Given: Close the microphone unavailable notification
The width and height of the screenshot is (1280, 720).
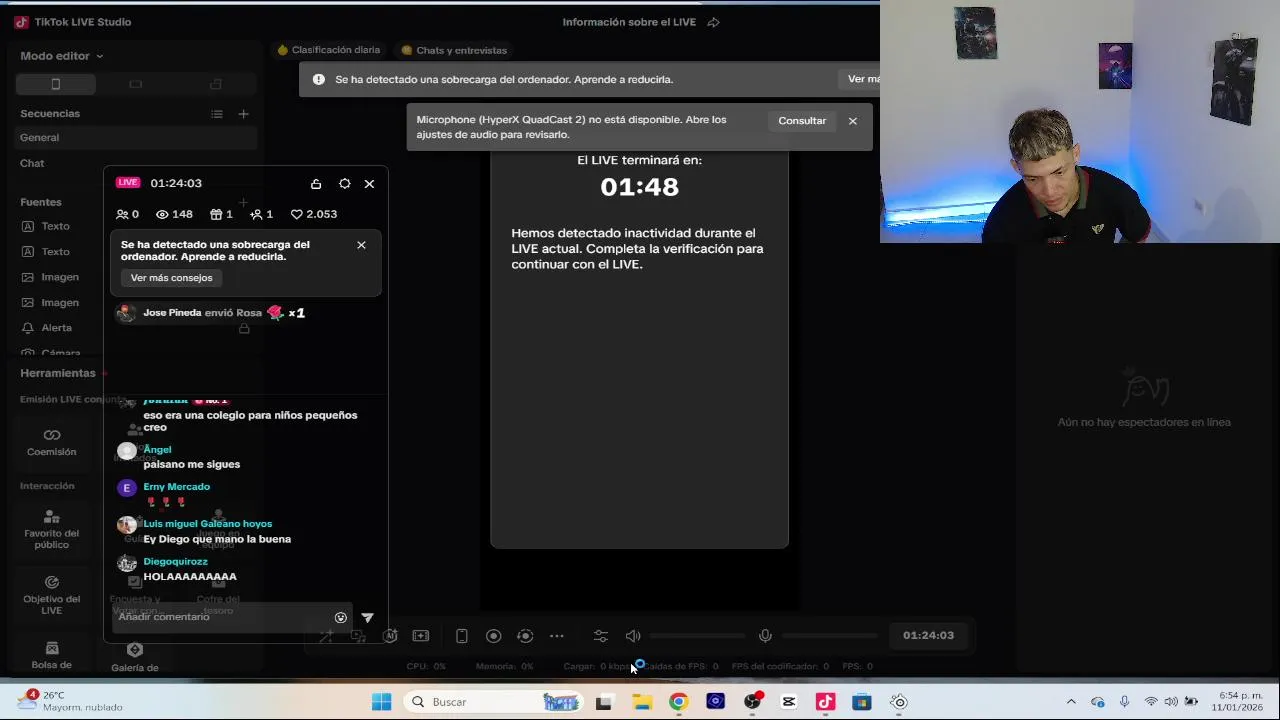Looking at the screenshot, I should [x=852, y=121].
